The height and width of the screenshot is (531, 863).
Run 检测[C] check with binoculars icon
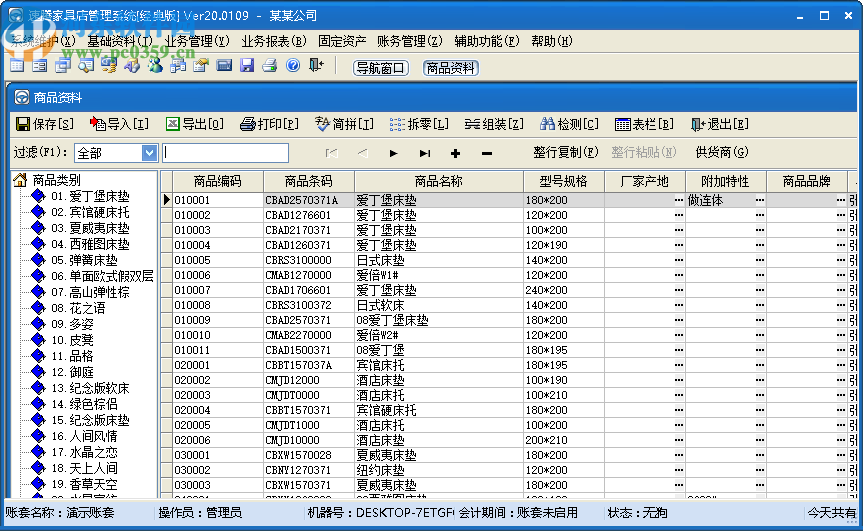click(569, 124)
